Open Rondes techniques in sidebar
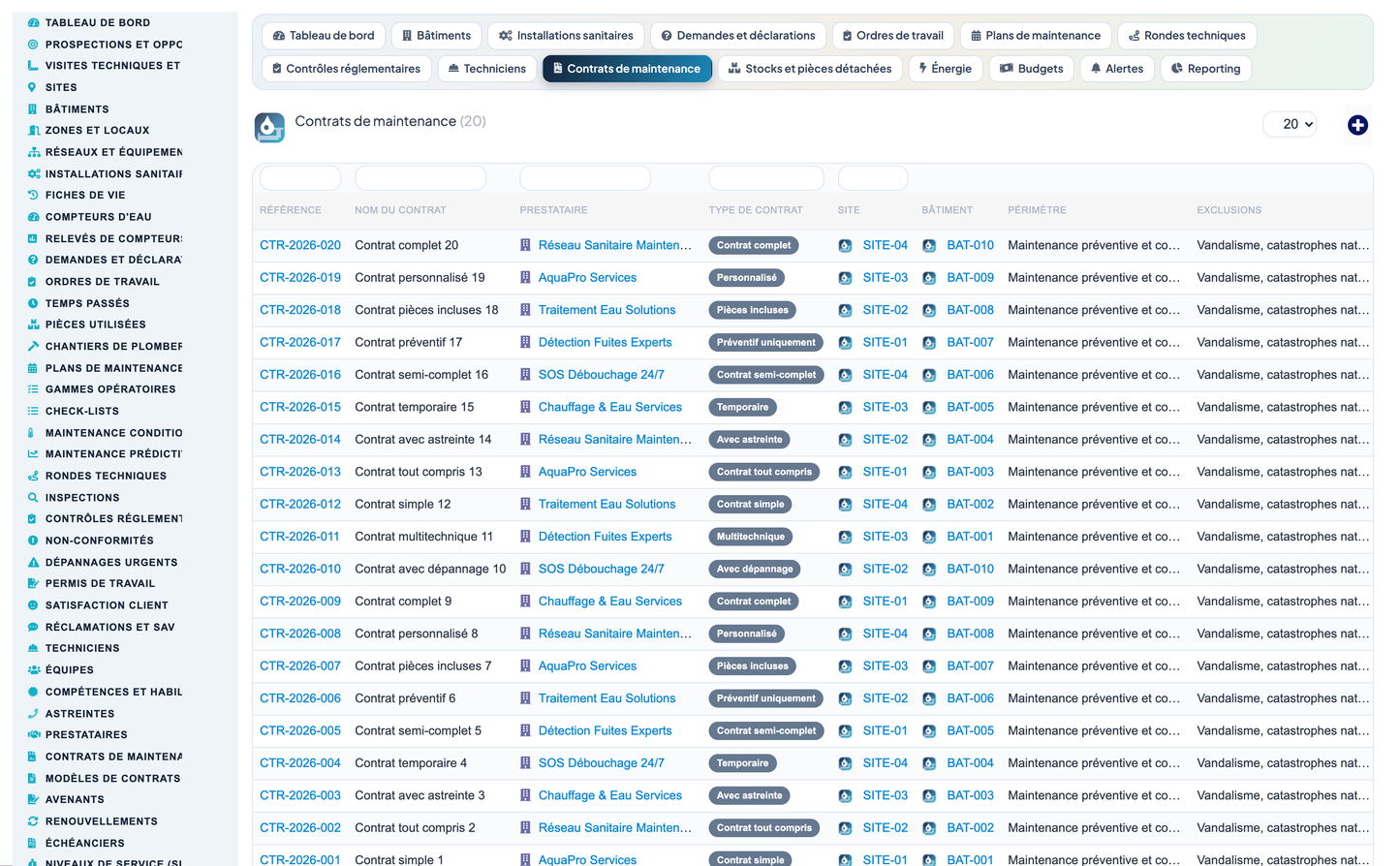Screen dimensions: 1400x866 [x=106, y=476]
